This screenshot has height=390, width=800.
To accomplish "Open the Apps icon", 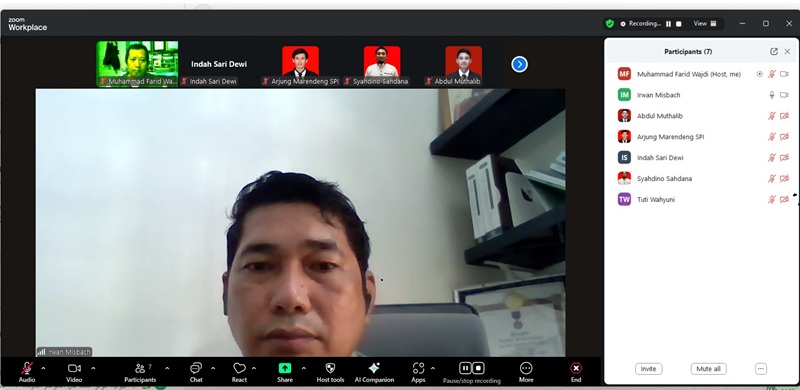I will pos(418,368).
